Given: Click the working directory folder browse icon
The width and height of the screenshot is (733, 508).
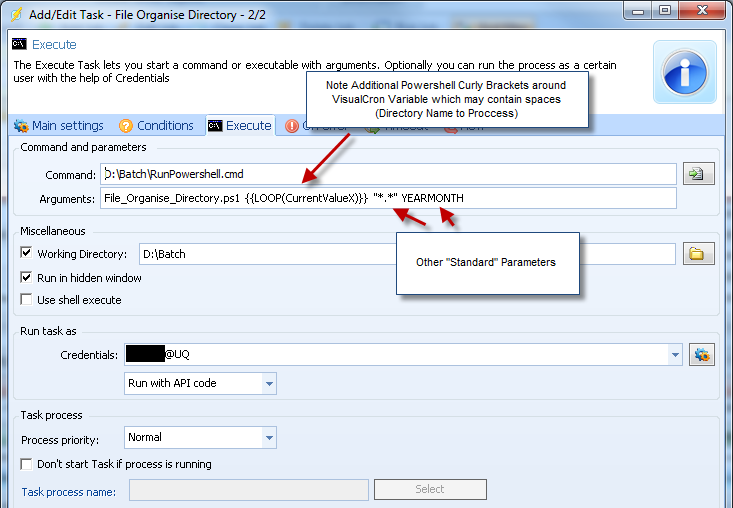Looking at the screenshot, I should [696, 254].
